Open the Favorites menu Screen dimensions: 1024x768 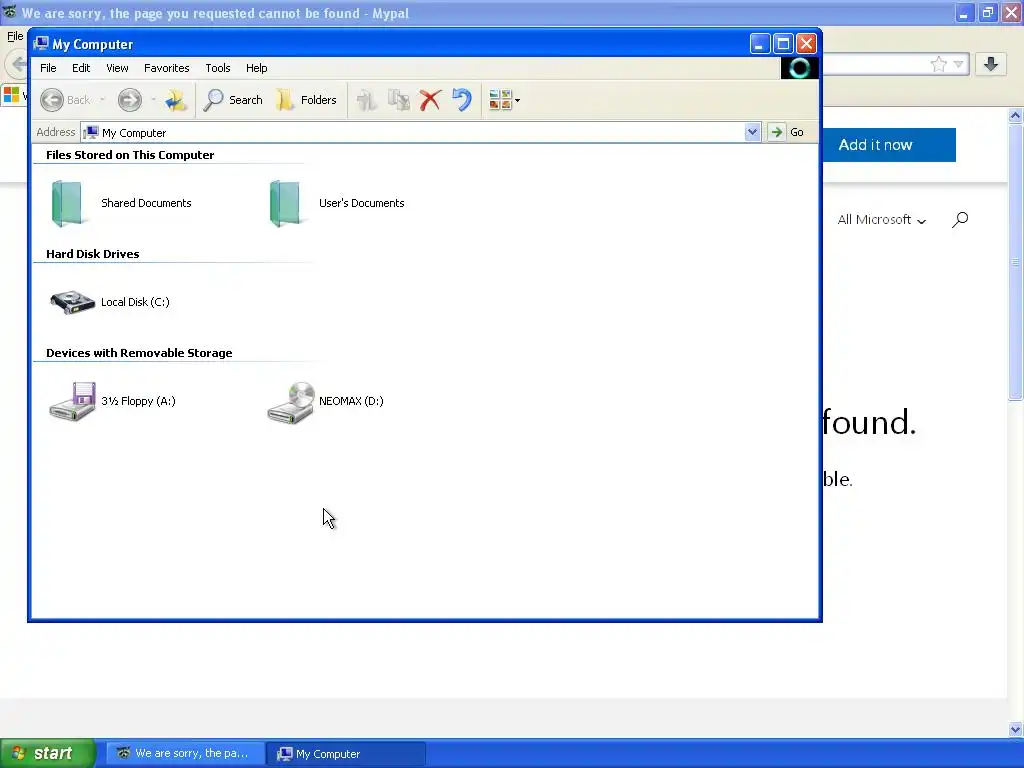point(167,68)
